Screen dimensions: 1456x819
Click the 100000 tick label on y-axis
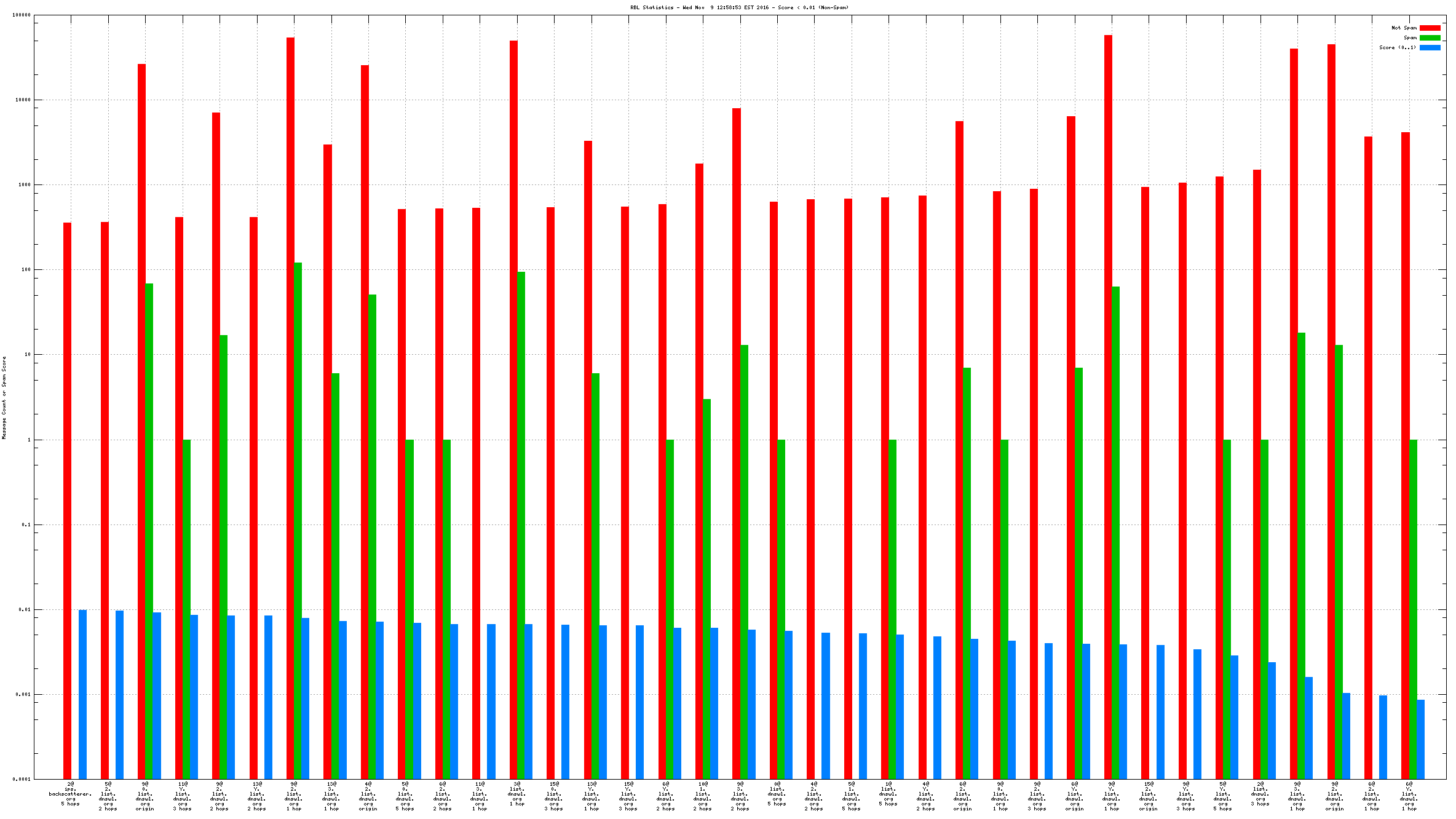22,15
